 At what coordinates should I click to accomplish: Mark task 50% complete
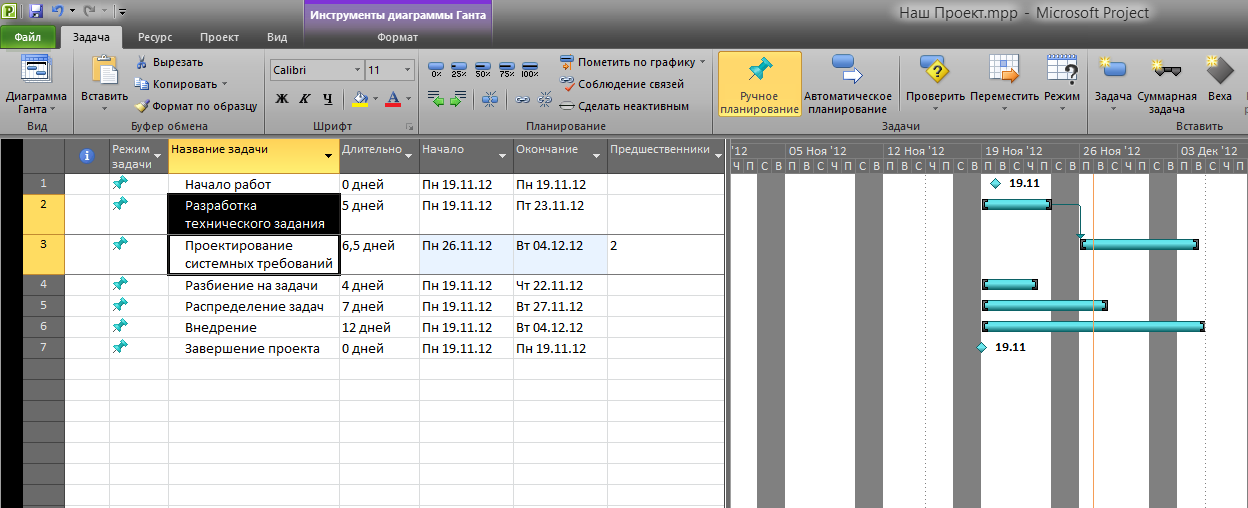[482, 70]
